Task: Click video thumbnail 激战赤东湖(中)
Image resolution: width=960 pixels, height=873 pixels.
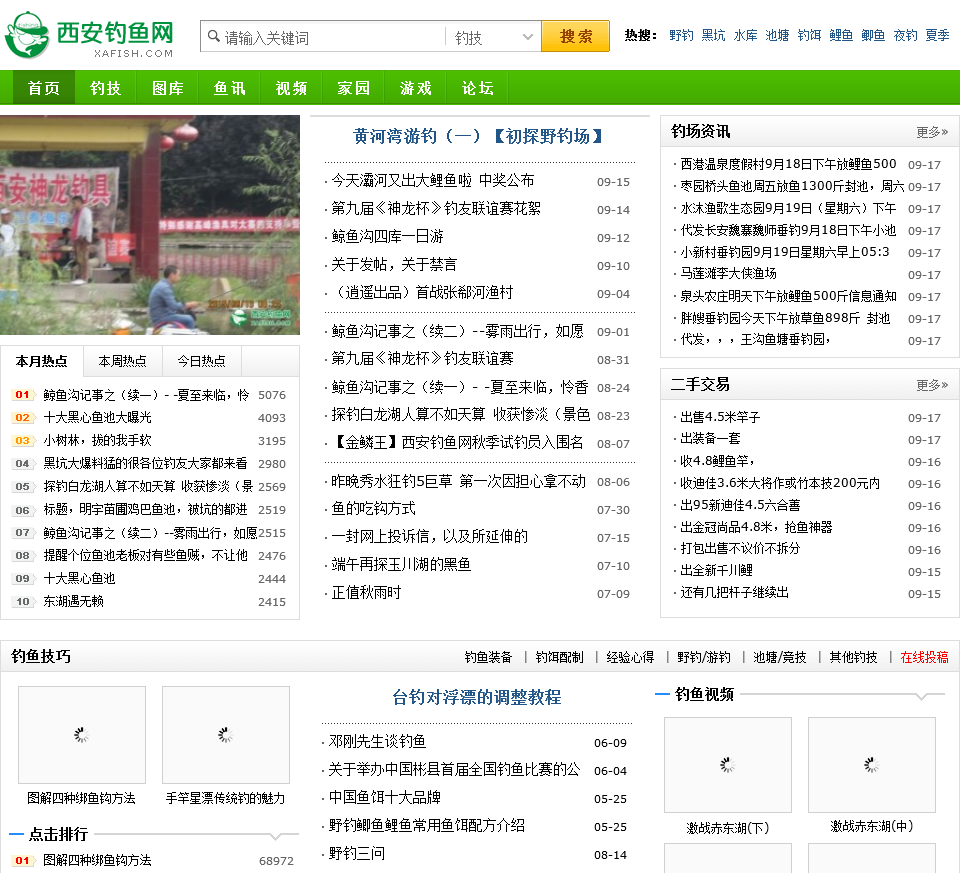Action: click(x=872, y=765)
